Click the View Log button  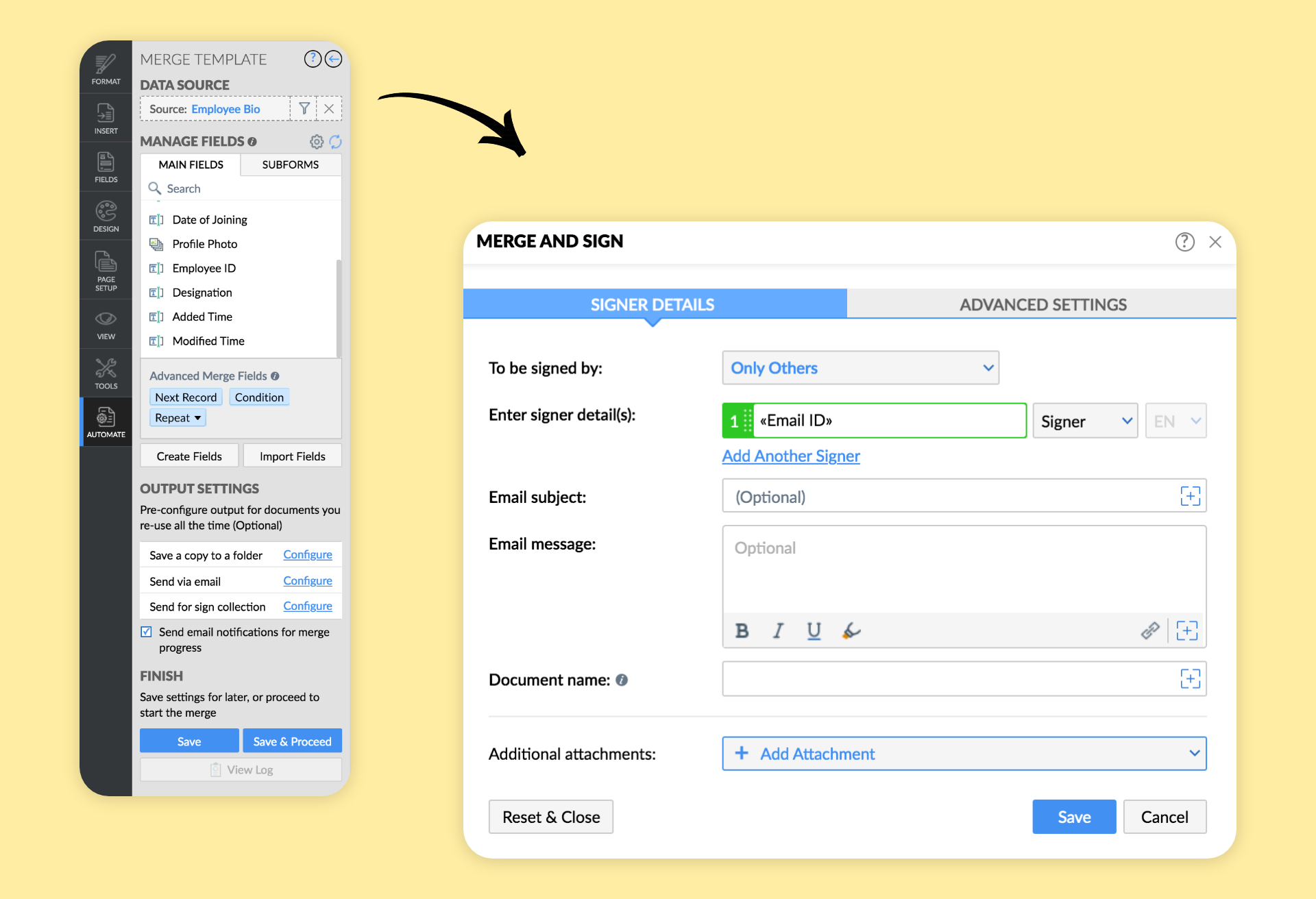tap(241, 769)
